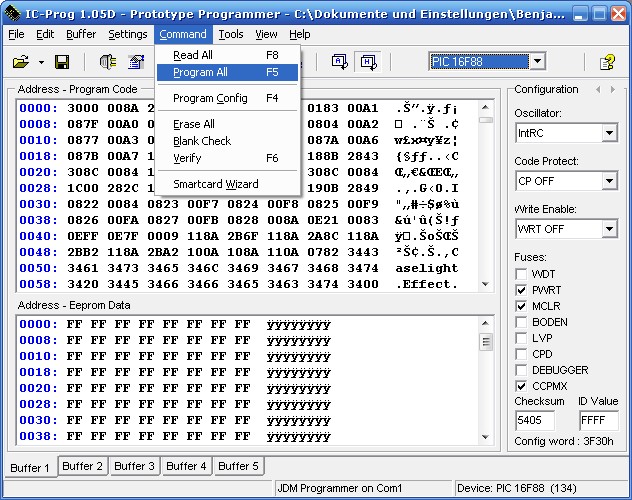
Task: Expand the Write Enable WRT OFF dropdown
Action: pos(609,229)
